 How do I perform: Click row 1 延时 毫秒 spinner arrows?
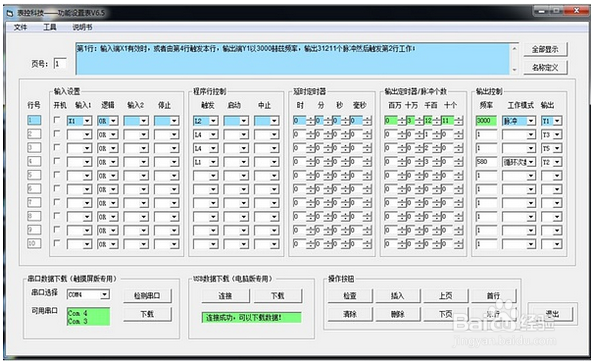(367, 121)
